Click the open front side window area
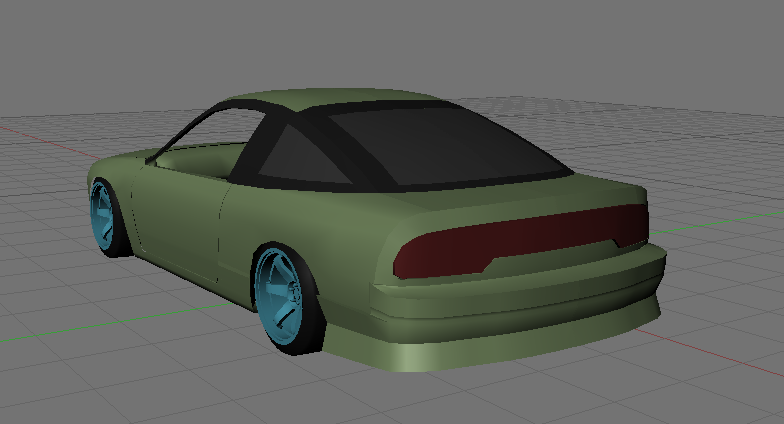 (210, 145)
